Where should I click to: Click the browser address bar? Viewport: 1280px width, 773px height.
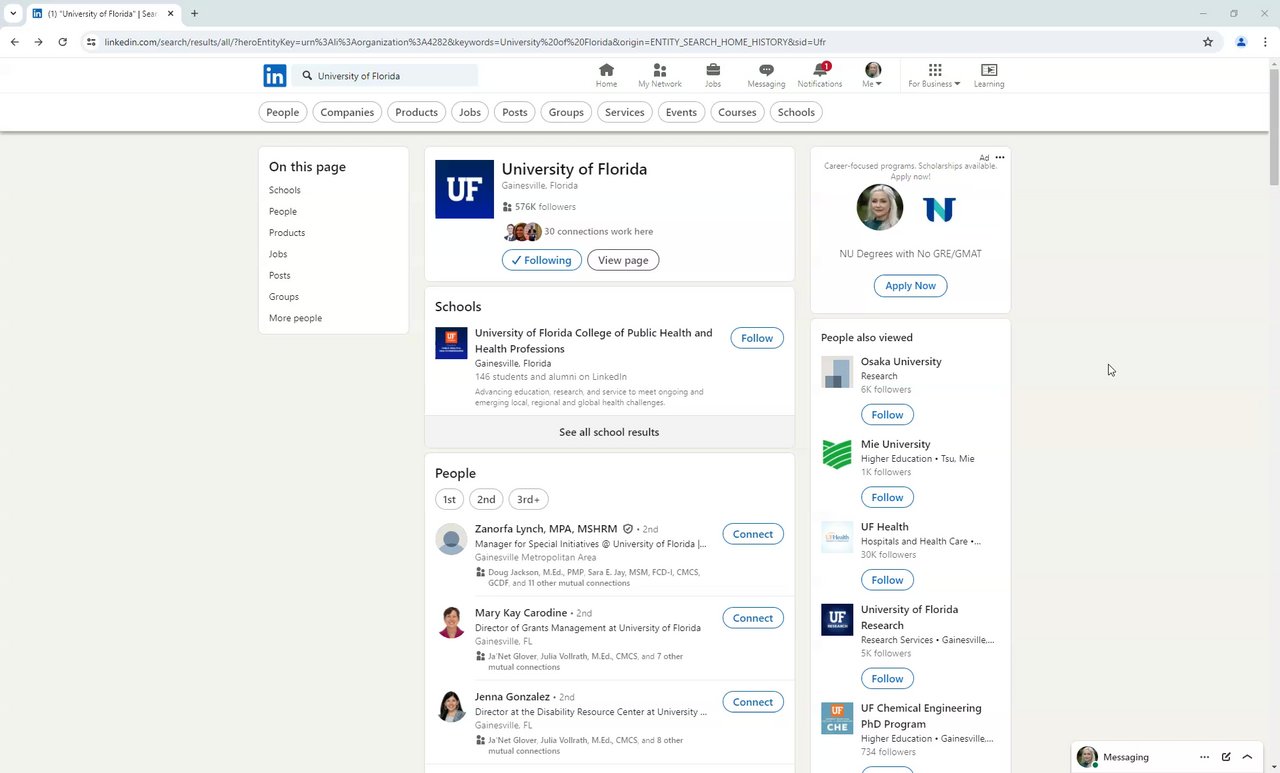[x=640, y=42]
